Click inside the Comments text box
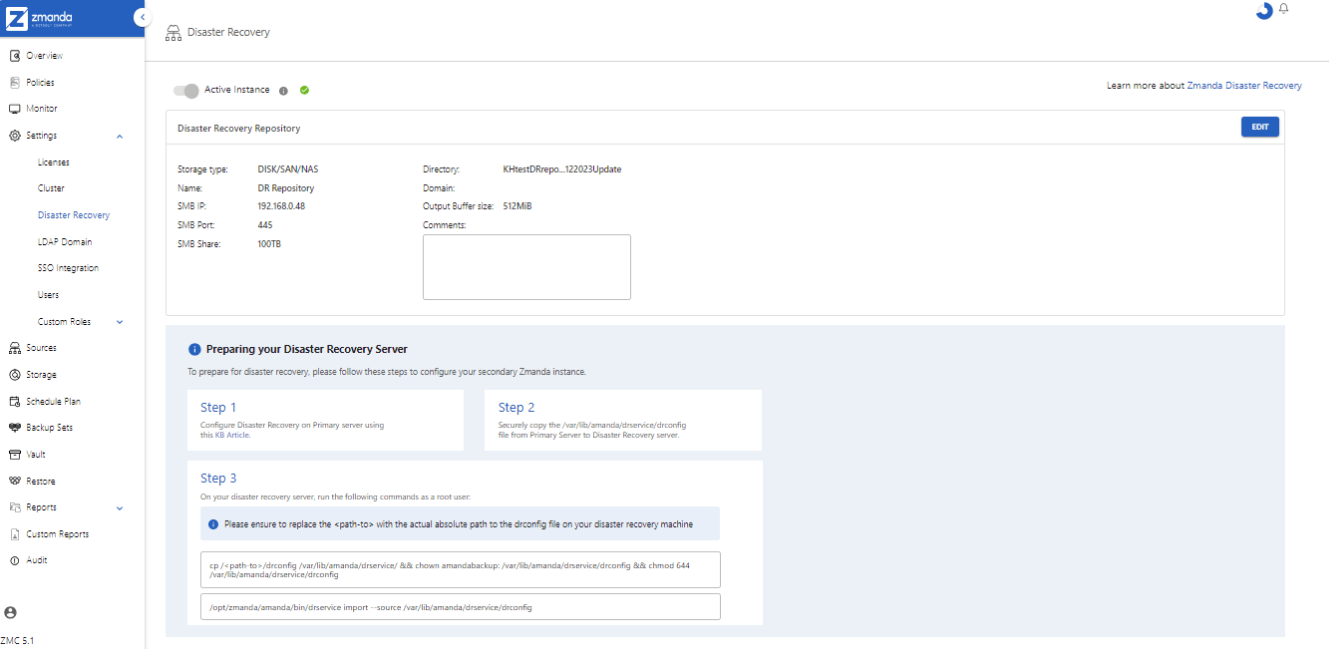1329x649 pixels. (x=526, y=267)
